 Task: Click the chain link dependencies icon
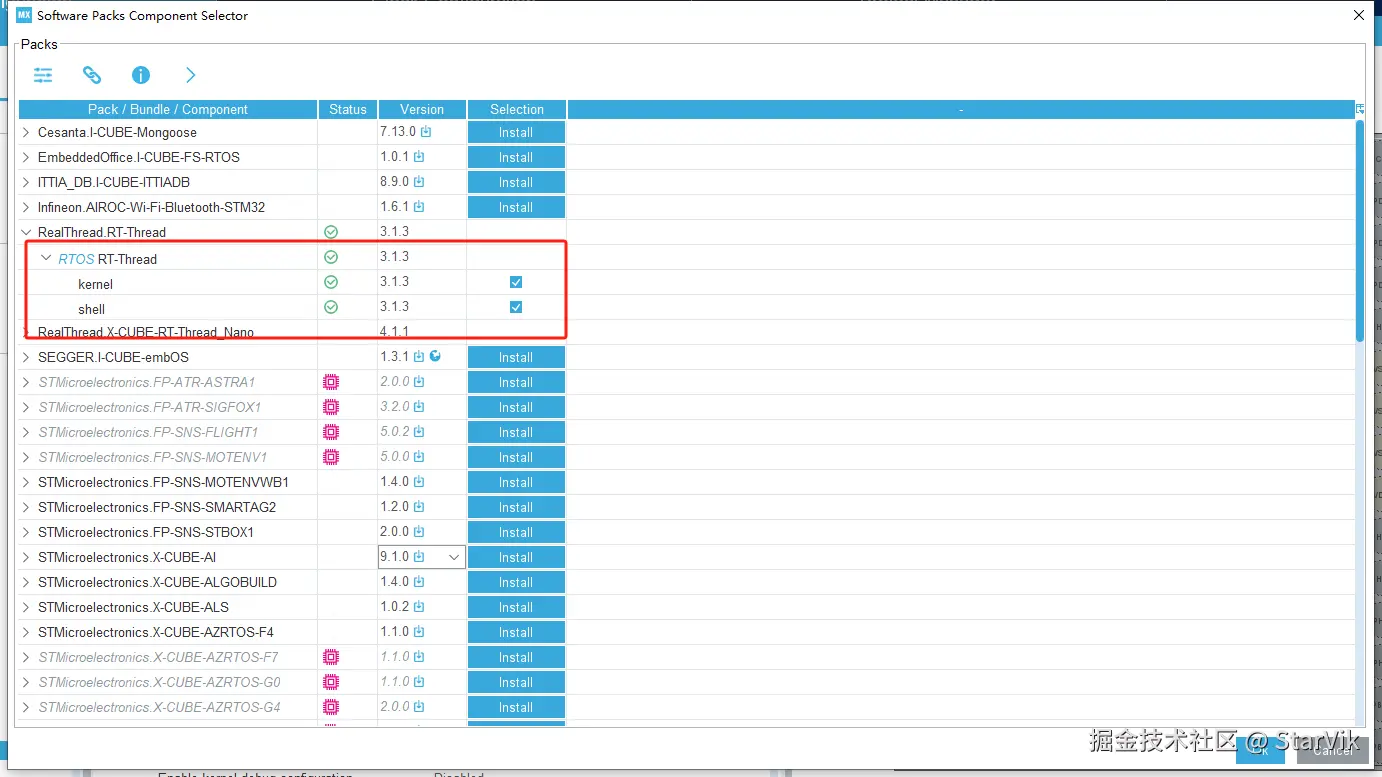pos(92,75)
